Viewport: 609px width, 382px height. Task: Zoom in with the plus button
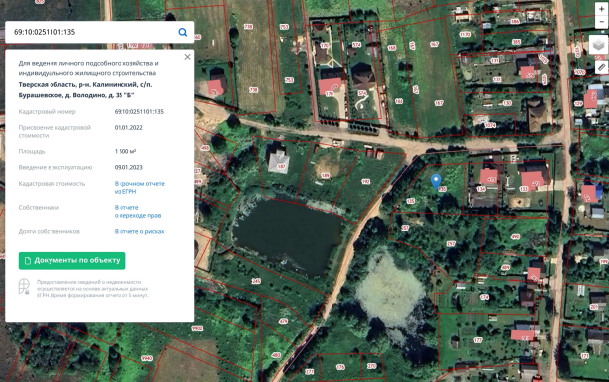tap(602, 9)
